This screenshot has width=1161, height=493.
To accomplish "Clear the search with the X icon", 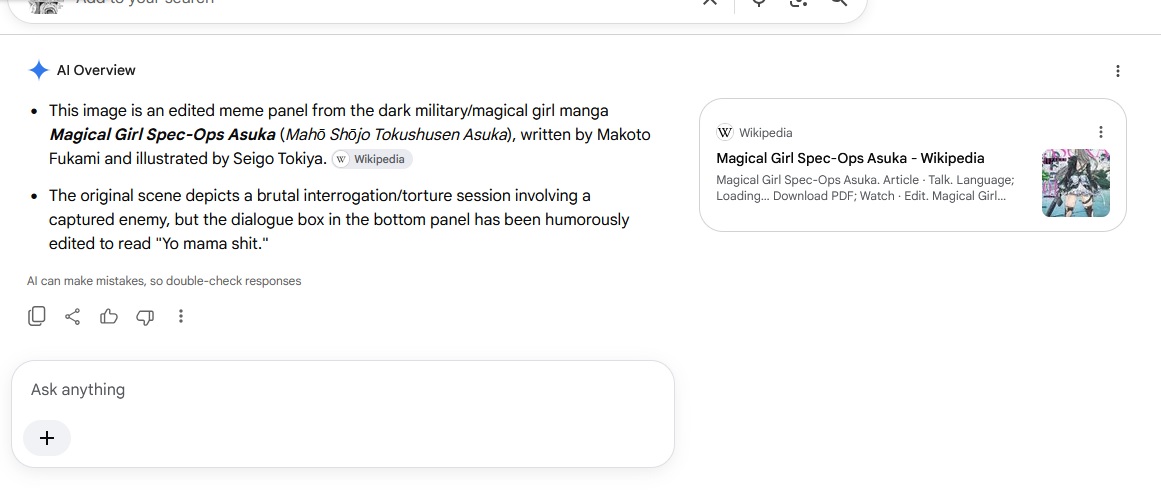I will [709, 3].
